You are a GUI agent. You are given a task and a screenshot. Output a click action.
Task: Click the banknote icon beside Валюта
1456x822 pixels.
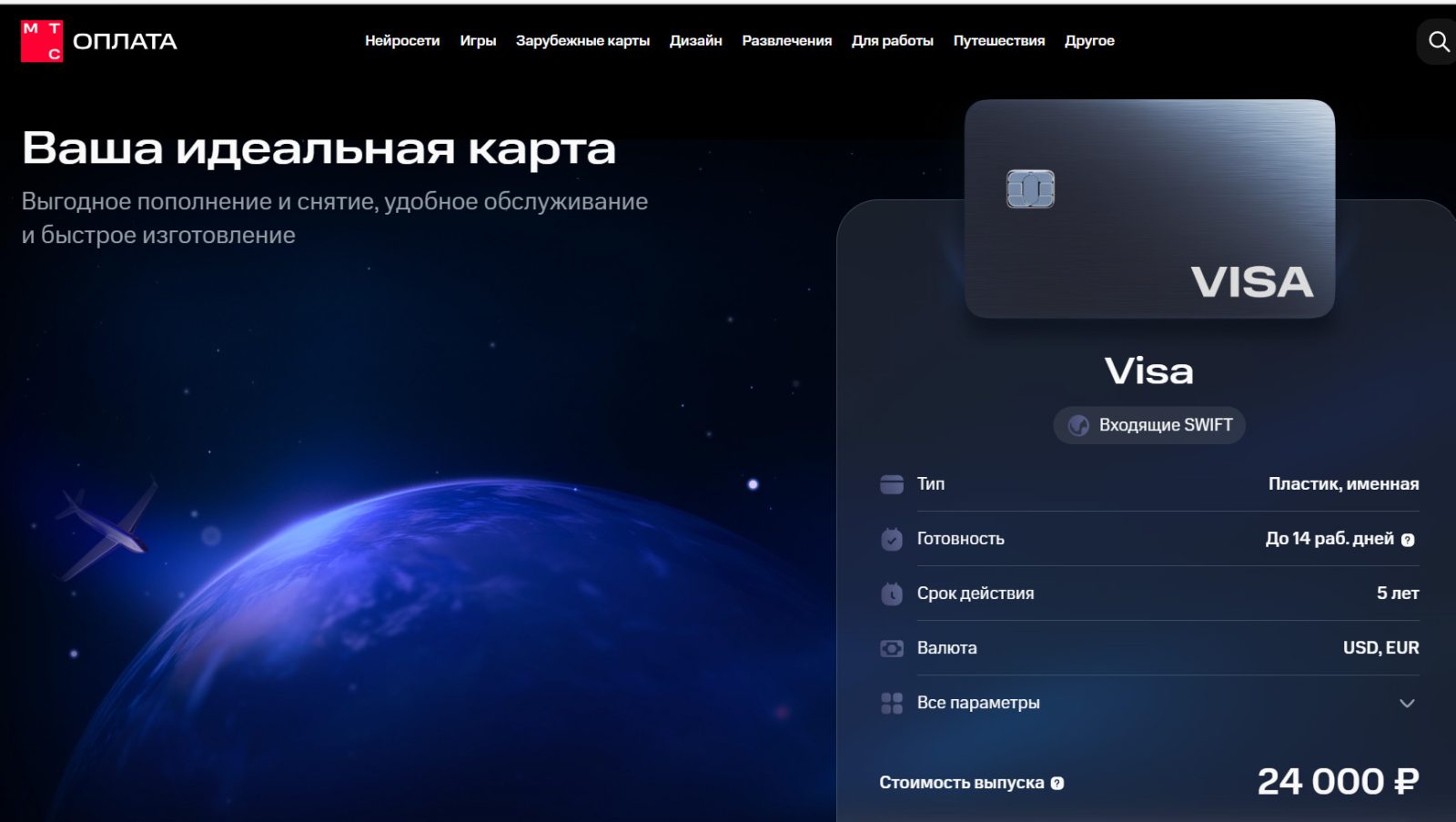(x=892, y=648)
